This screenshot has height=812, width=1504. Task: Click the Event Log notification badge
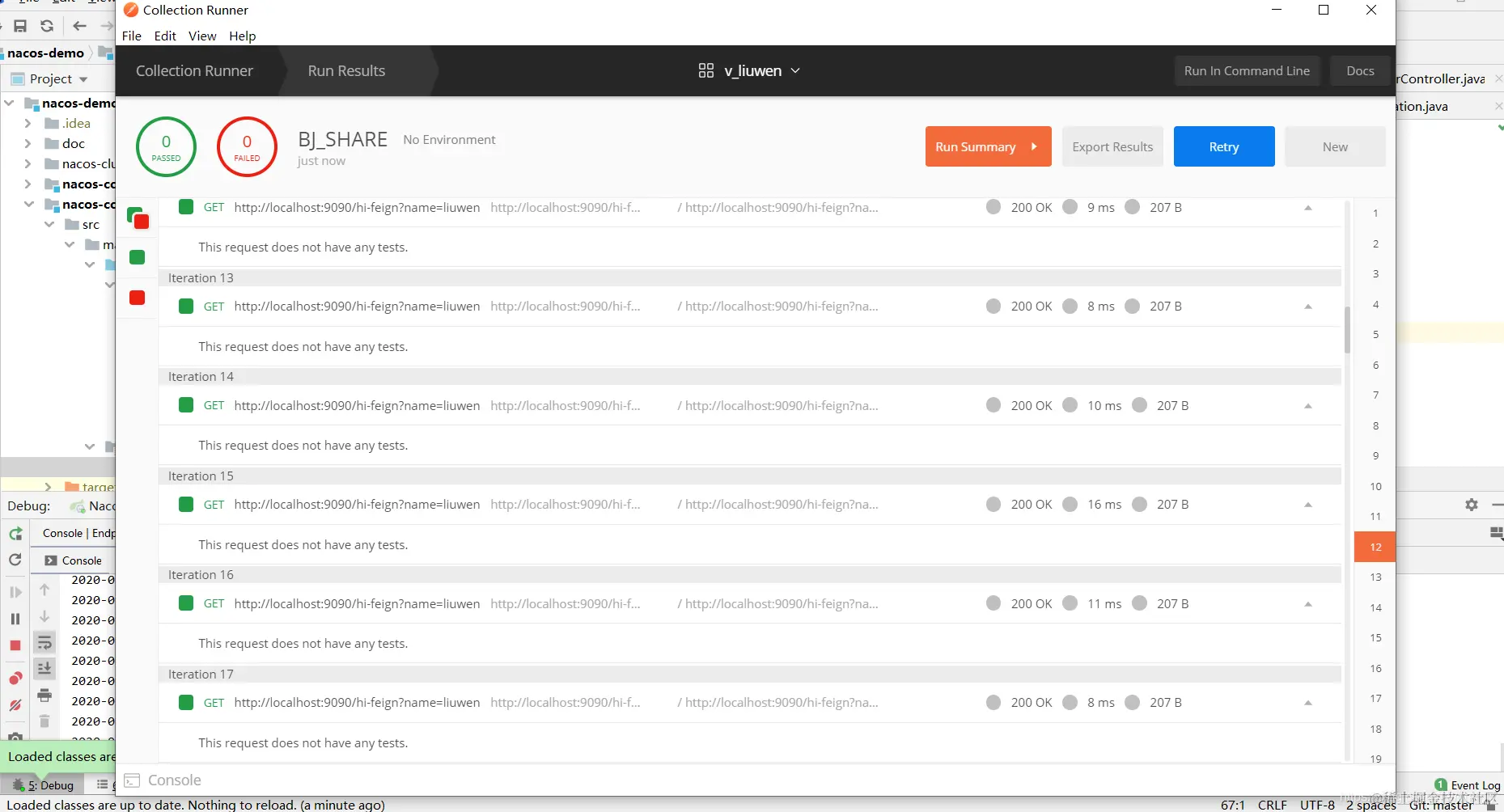coord(1441,785)
